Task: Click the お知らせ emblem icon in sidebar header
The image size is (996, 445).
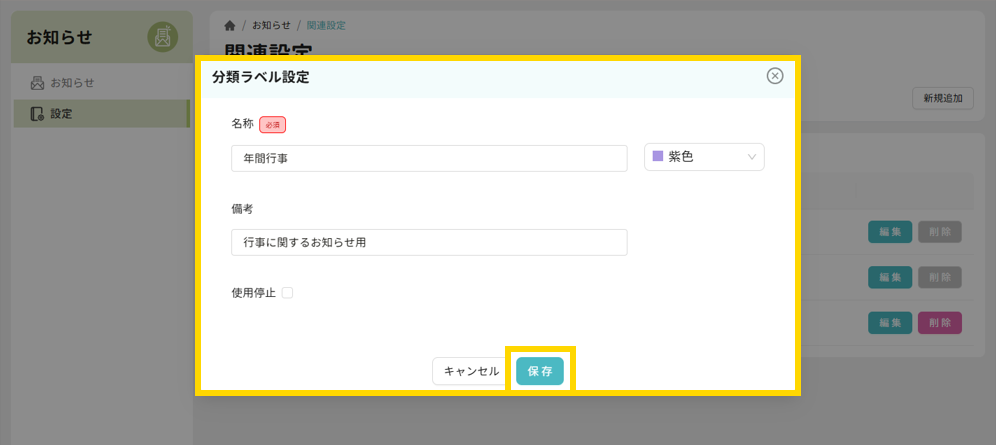Action: [162, 37]
